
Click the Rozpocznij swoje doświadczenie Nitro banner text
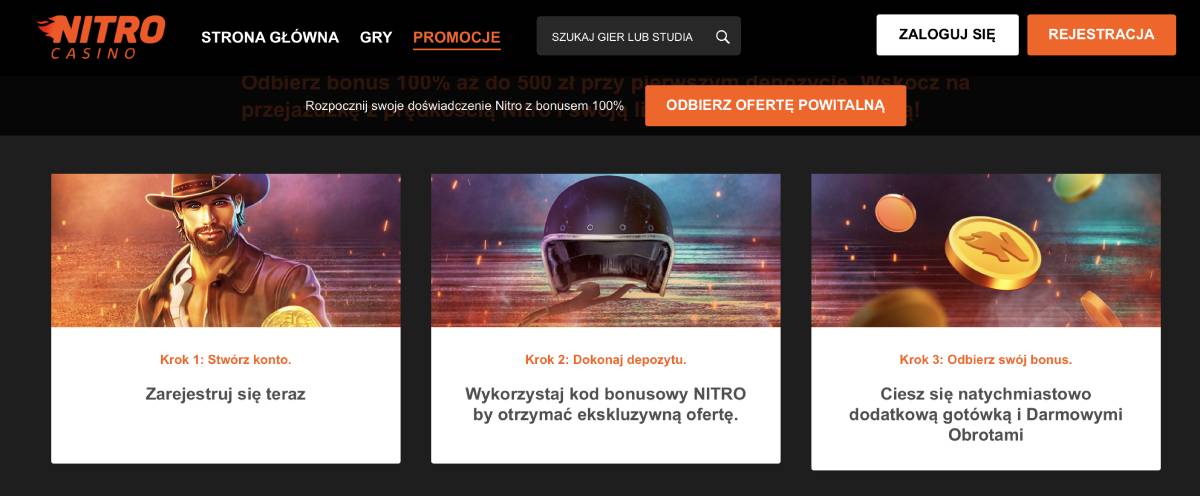tap(465, 105)
